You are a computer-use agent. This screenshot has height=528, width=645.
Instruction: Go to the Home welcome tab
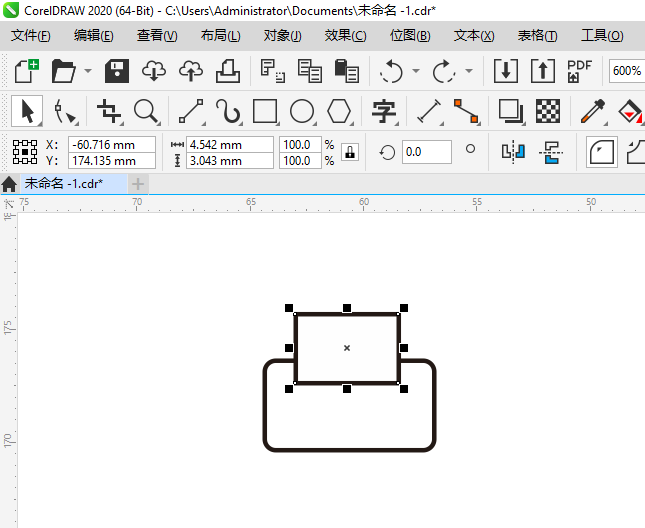pyautogui.click(x=9, y=184)
